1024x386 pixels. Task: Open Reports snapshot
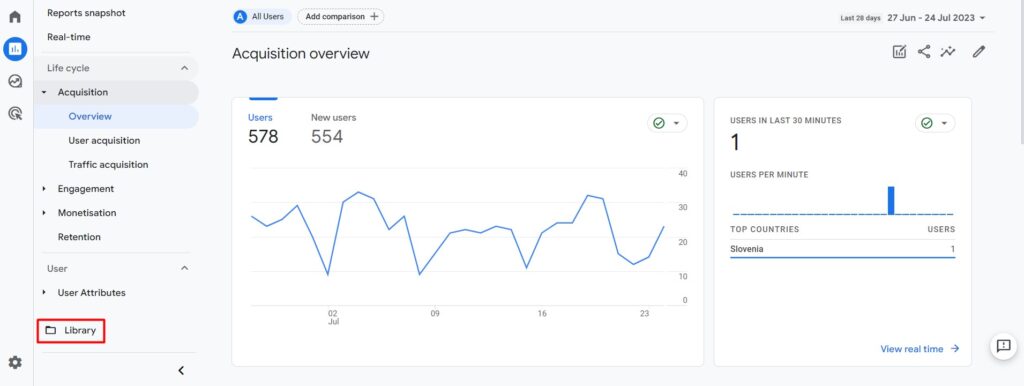pyautogui.click(x=86, y=13)
